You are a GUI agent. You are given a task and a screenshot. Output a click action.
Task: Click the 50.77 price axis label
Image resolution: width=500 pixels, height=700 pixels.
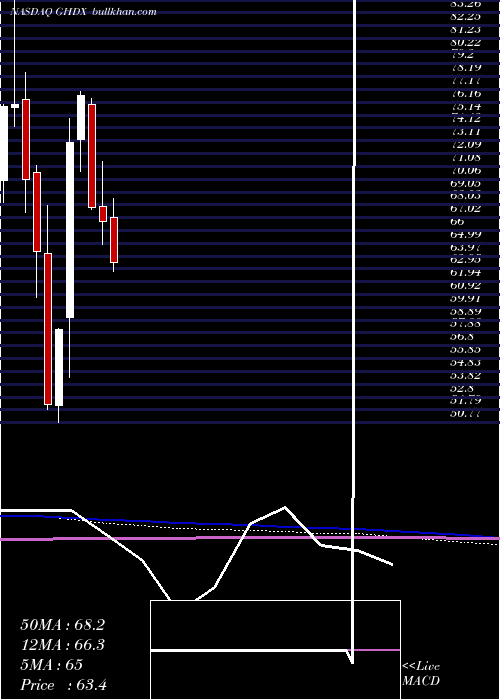coord(466,414)
